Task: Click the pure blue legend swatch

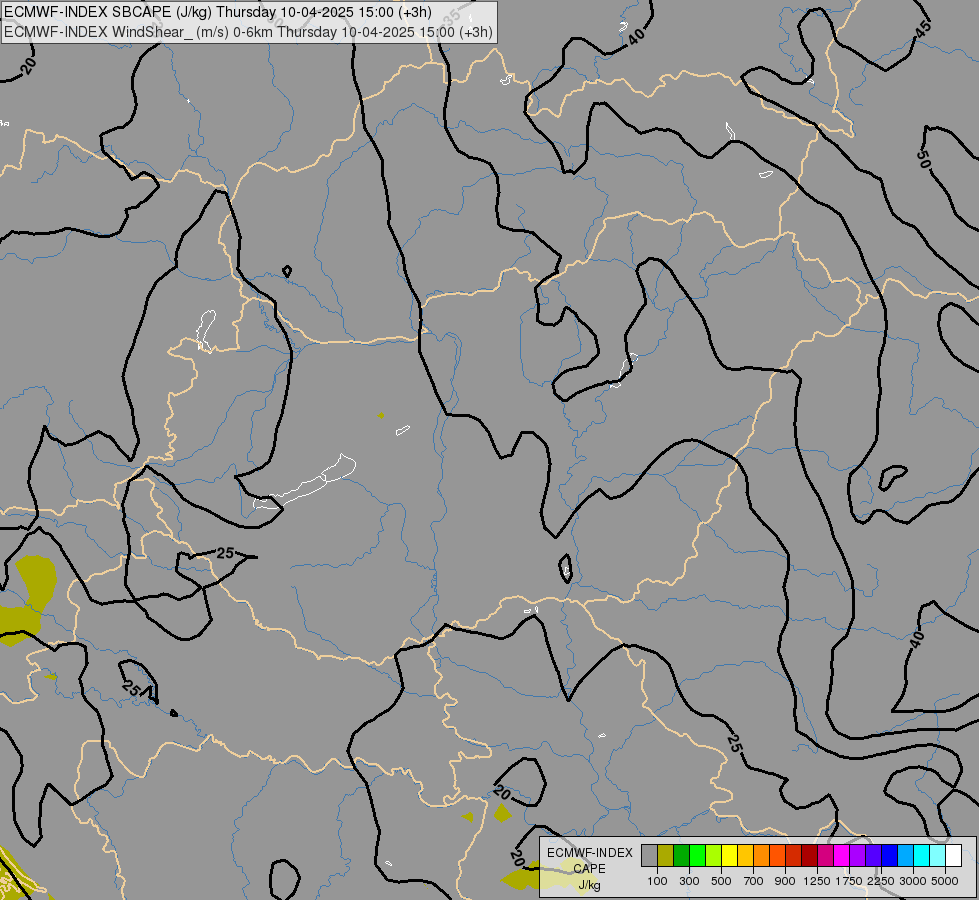Action: point(890,856)
